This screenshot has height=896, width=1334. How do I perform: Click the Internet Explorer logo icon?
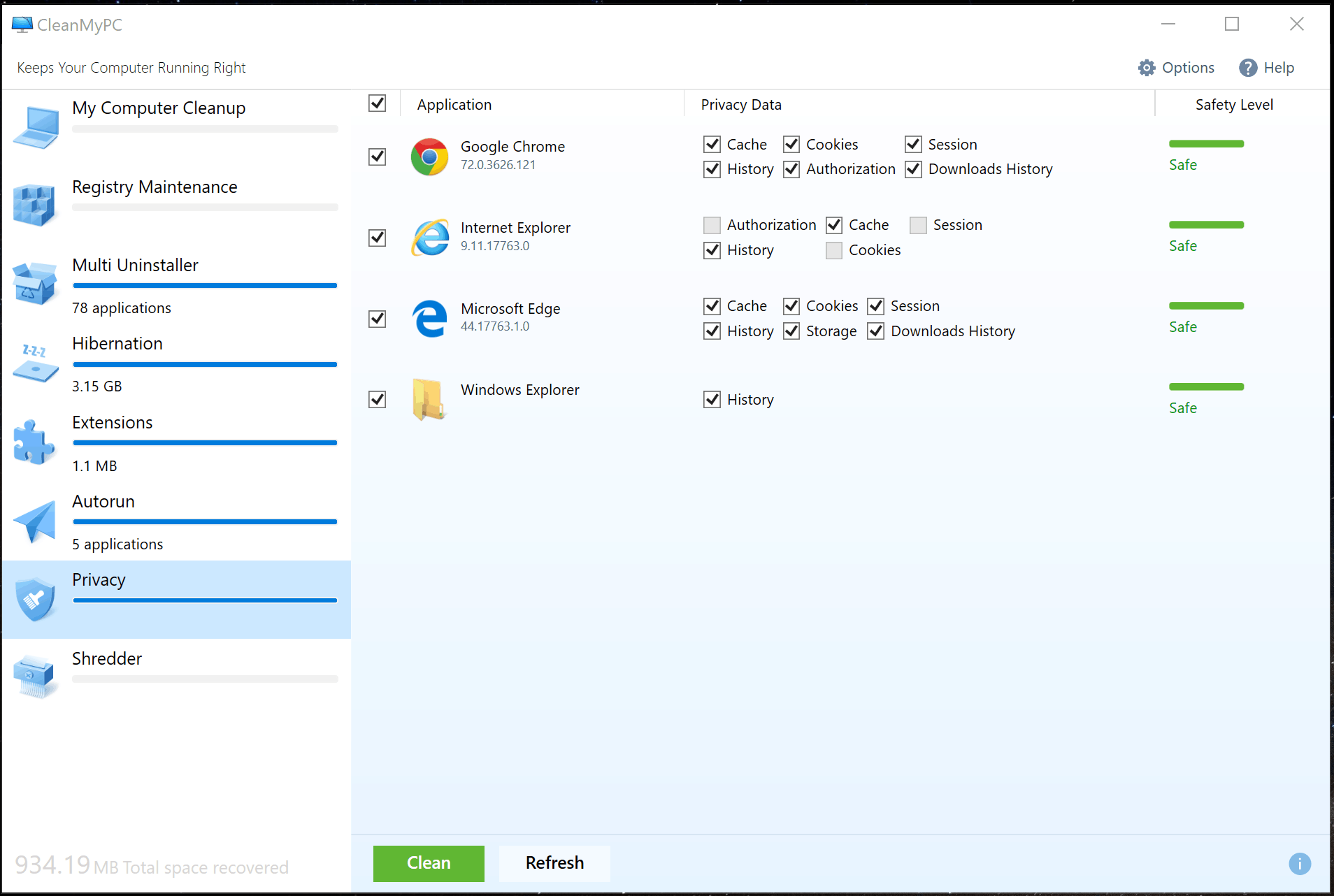pyautogui.click(x=429, y=238)
